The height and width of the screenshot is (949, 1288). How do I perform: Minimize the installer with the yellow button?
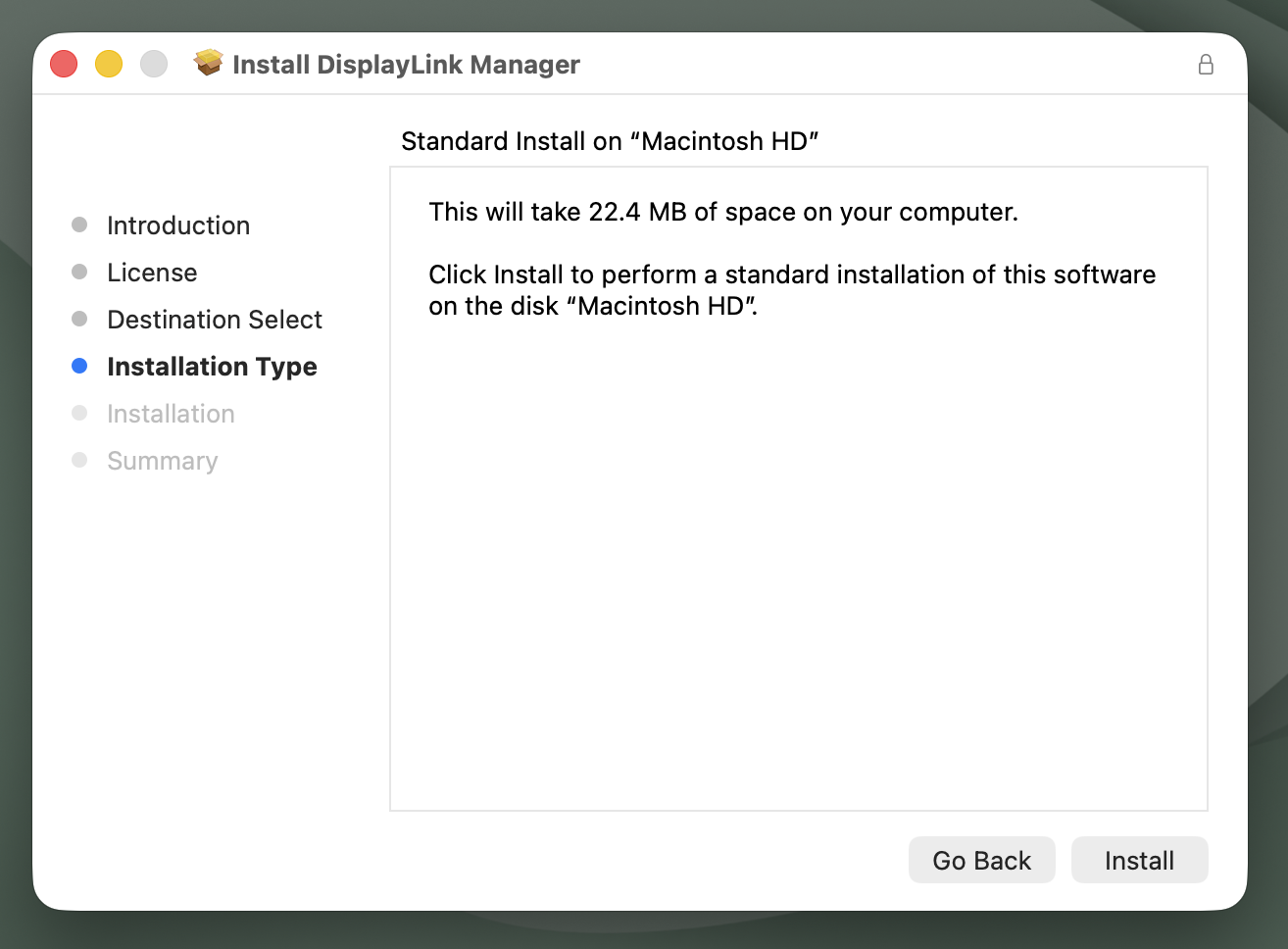109,64
